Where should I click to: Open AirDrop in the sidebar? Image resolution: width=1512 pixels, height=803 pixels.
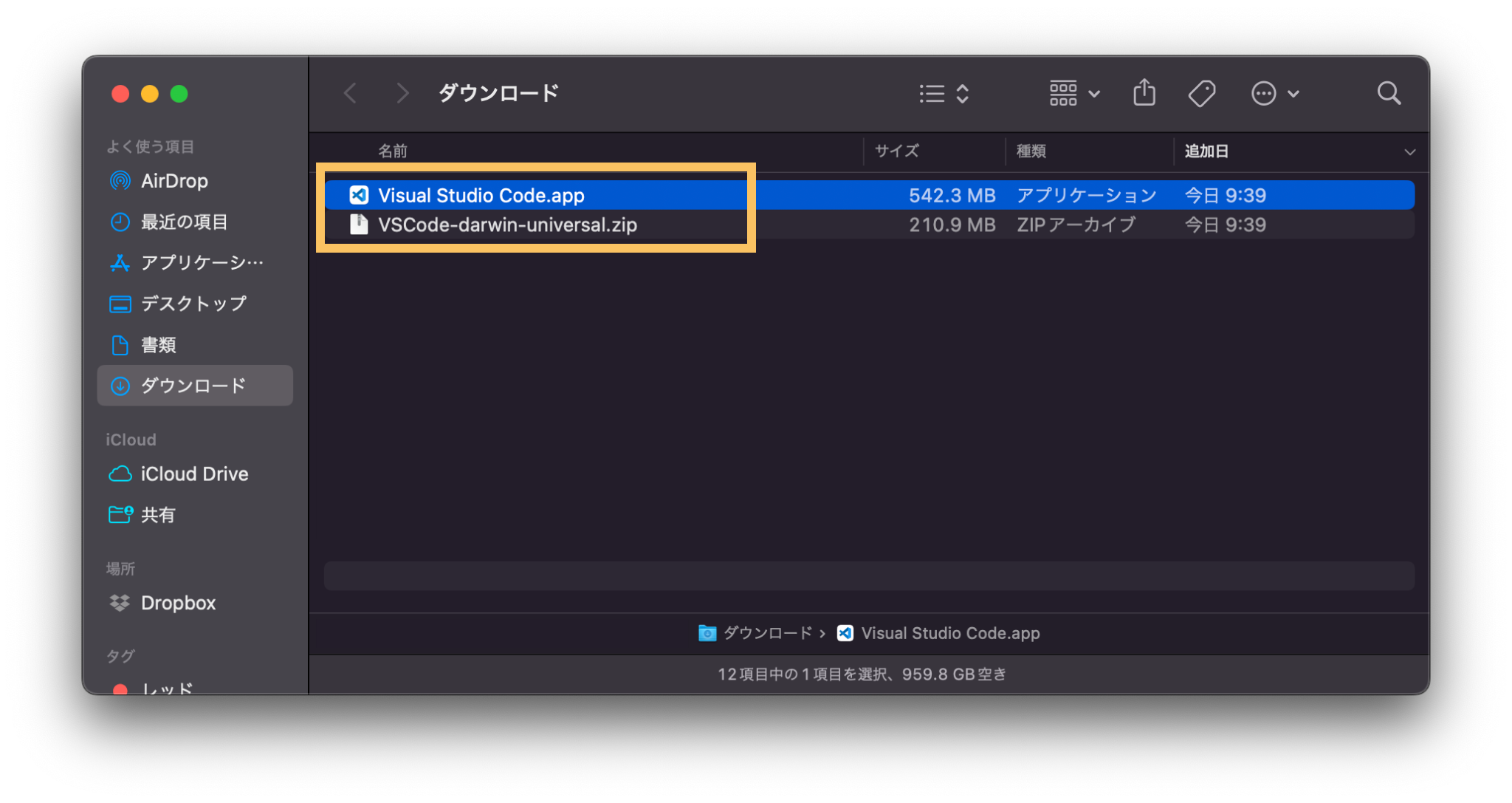tap(174, 181)
